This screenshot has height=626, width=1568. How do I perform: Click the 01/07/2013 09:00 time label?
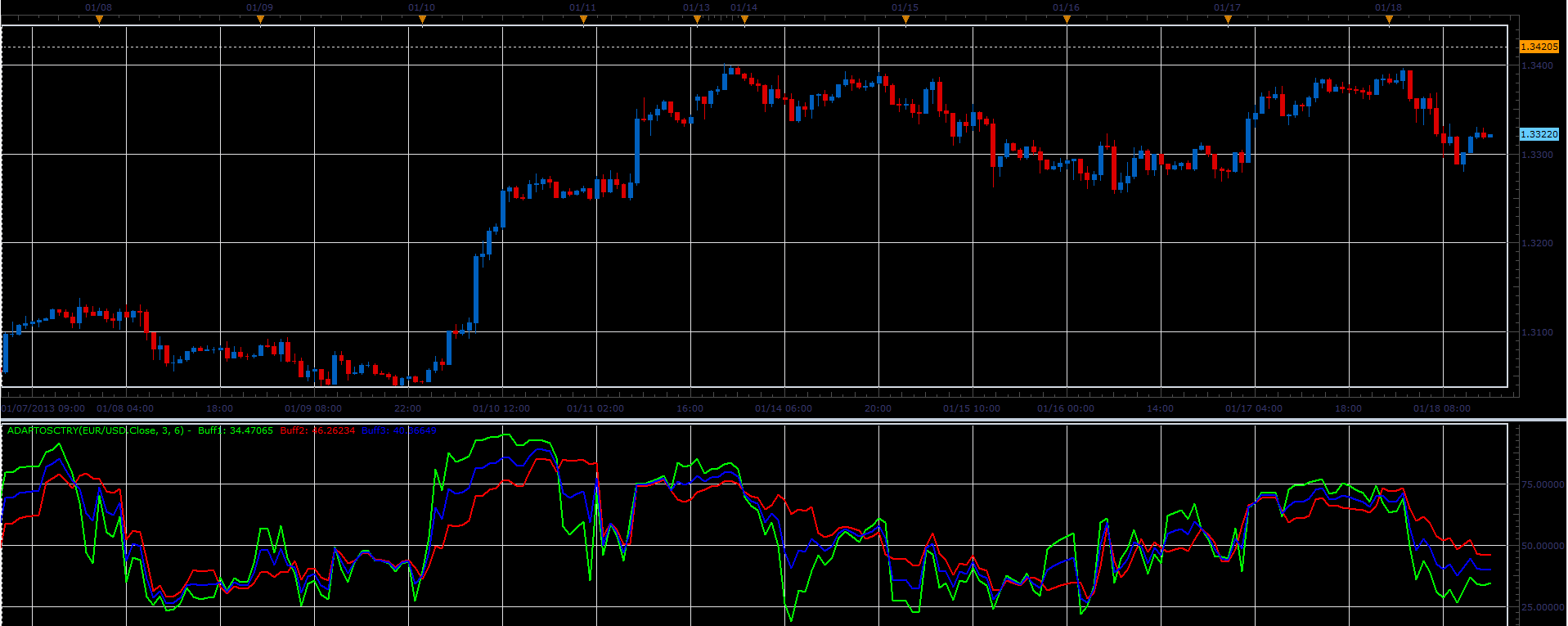pos(43,408)
